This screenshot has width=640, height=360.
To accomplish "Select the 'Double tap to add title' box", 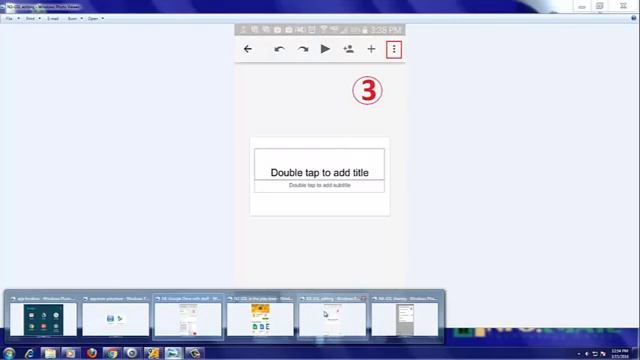I will 319,164.
